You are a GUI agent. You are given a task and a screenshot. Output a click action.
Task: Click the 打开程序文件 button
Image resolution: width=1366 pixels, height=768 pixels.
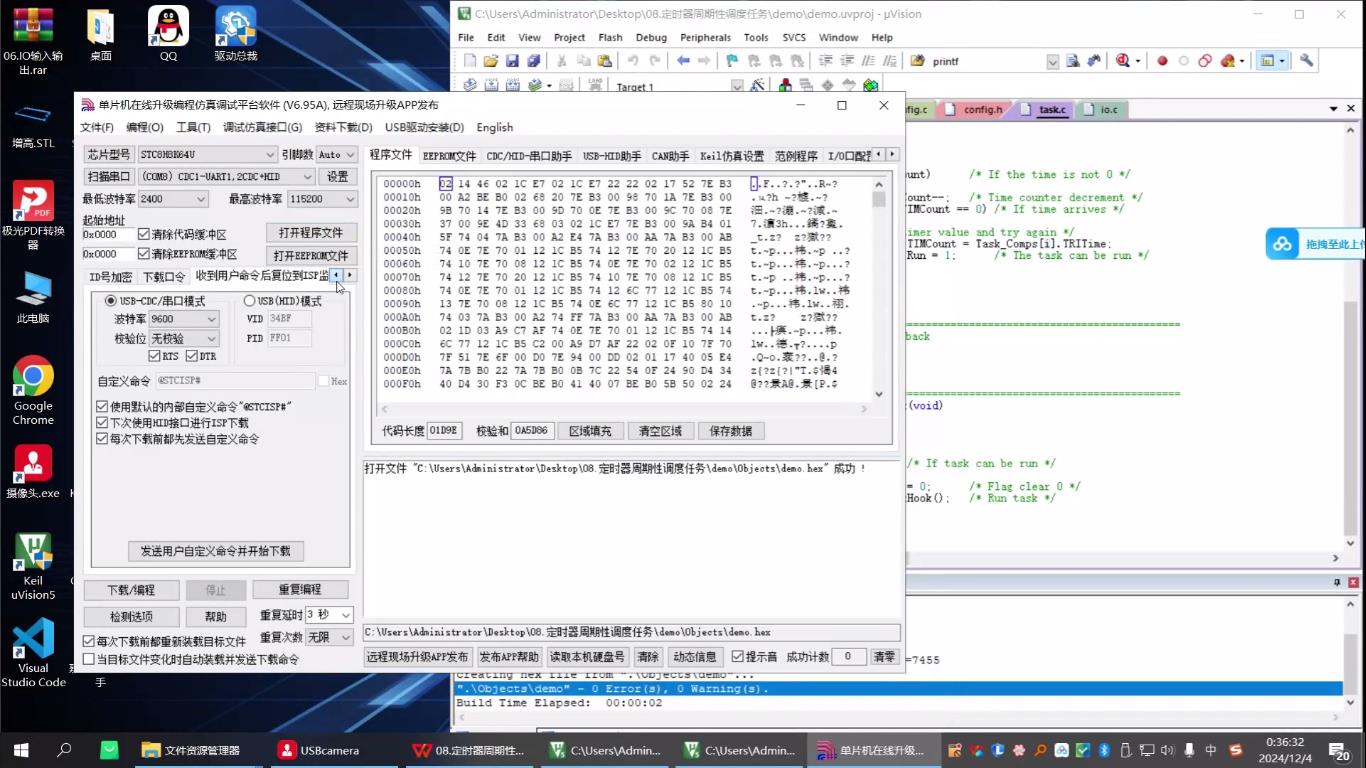tap(311, 233)
